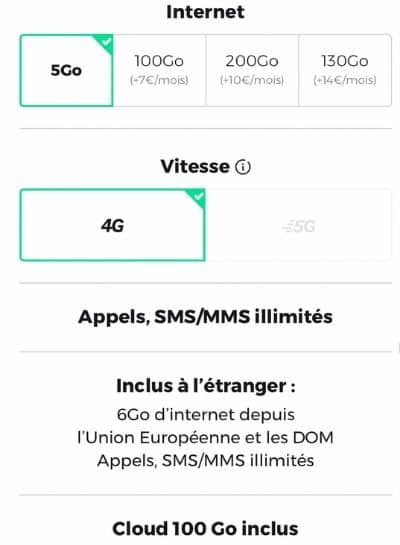The width and height of the screenshot is (400, 545).
Task: Click the non-bold Appels, SMS/MMS illimités line
Action: [x=206, y=461]
